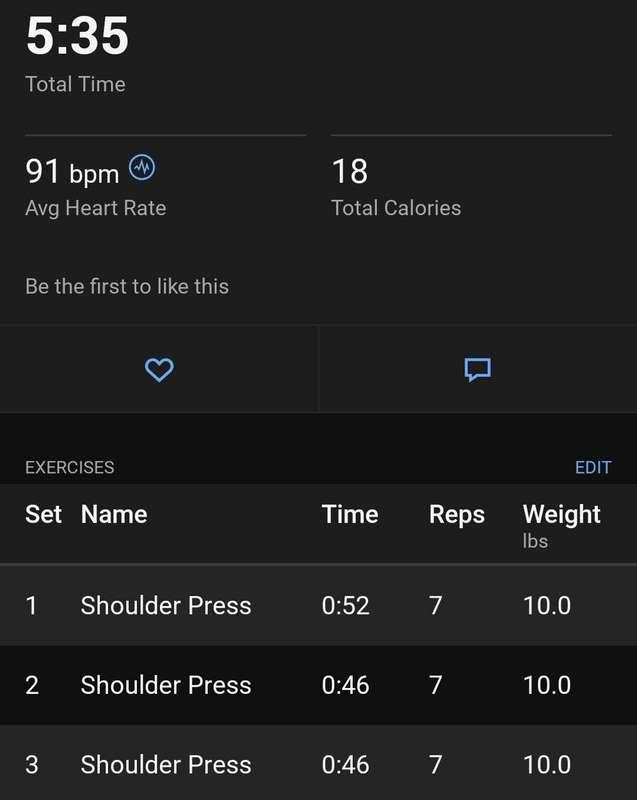Open comments with the speech bubble icon

click(478, 370)
